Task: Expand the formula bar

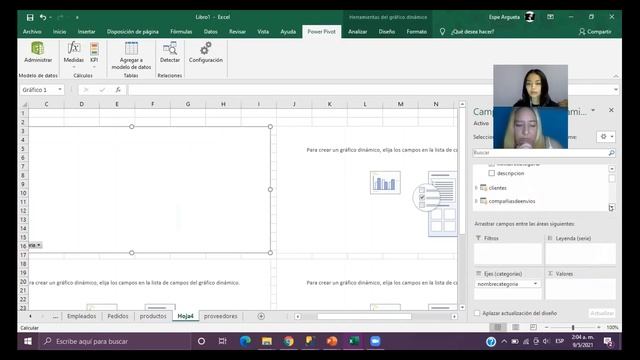Action: (616, 90)
